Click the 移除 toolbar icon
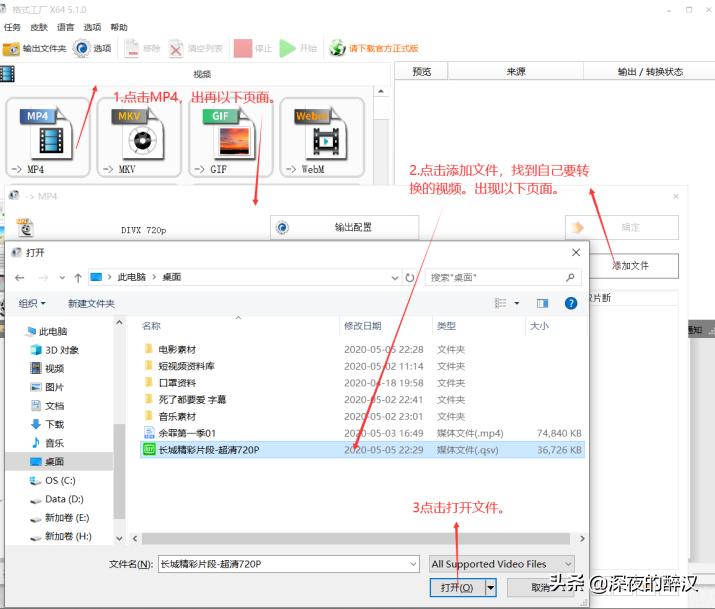715x609 pixels. click(x=132, y=48)
